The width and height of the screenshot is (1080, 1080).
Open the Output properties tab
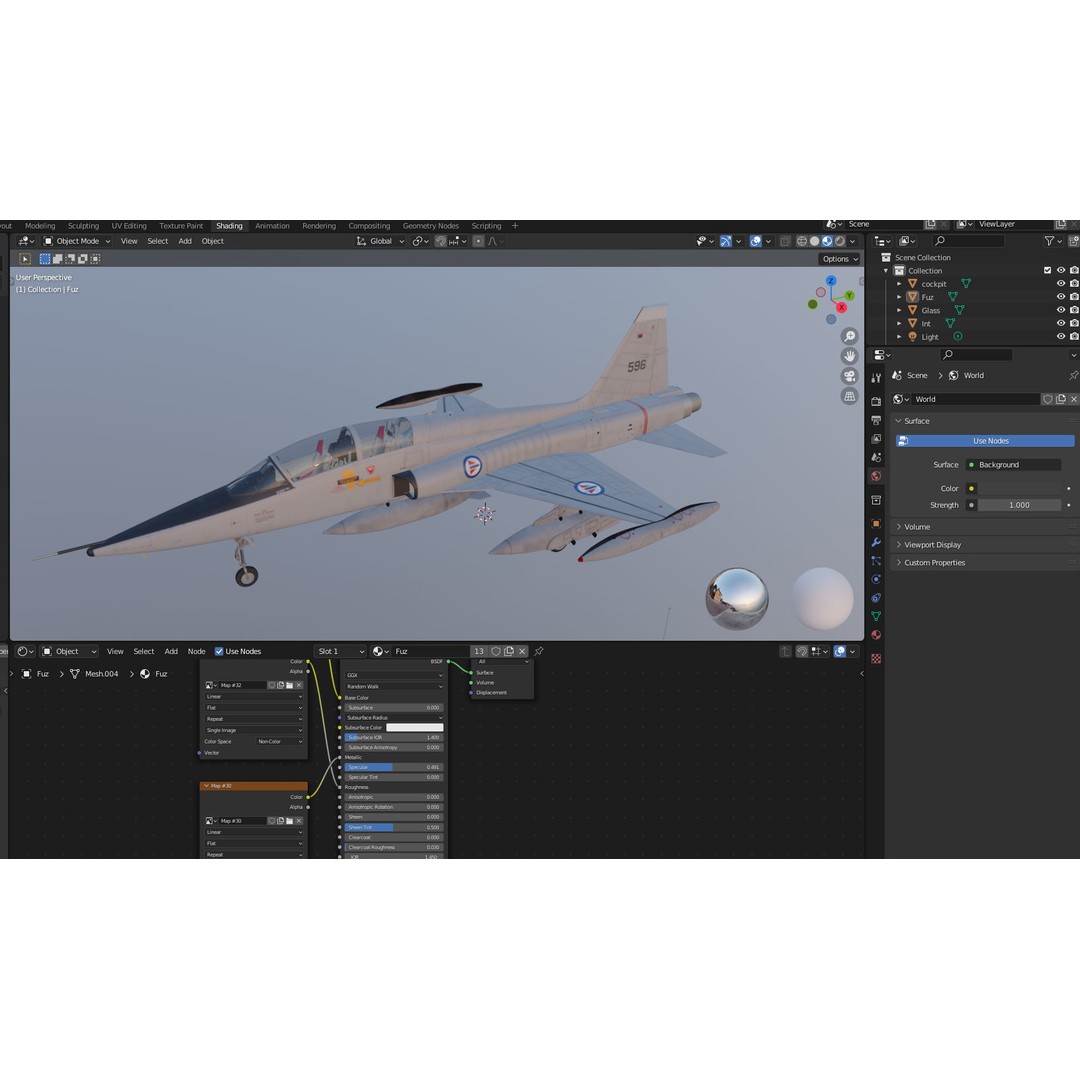click(876, 420)
